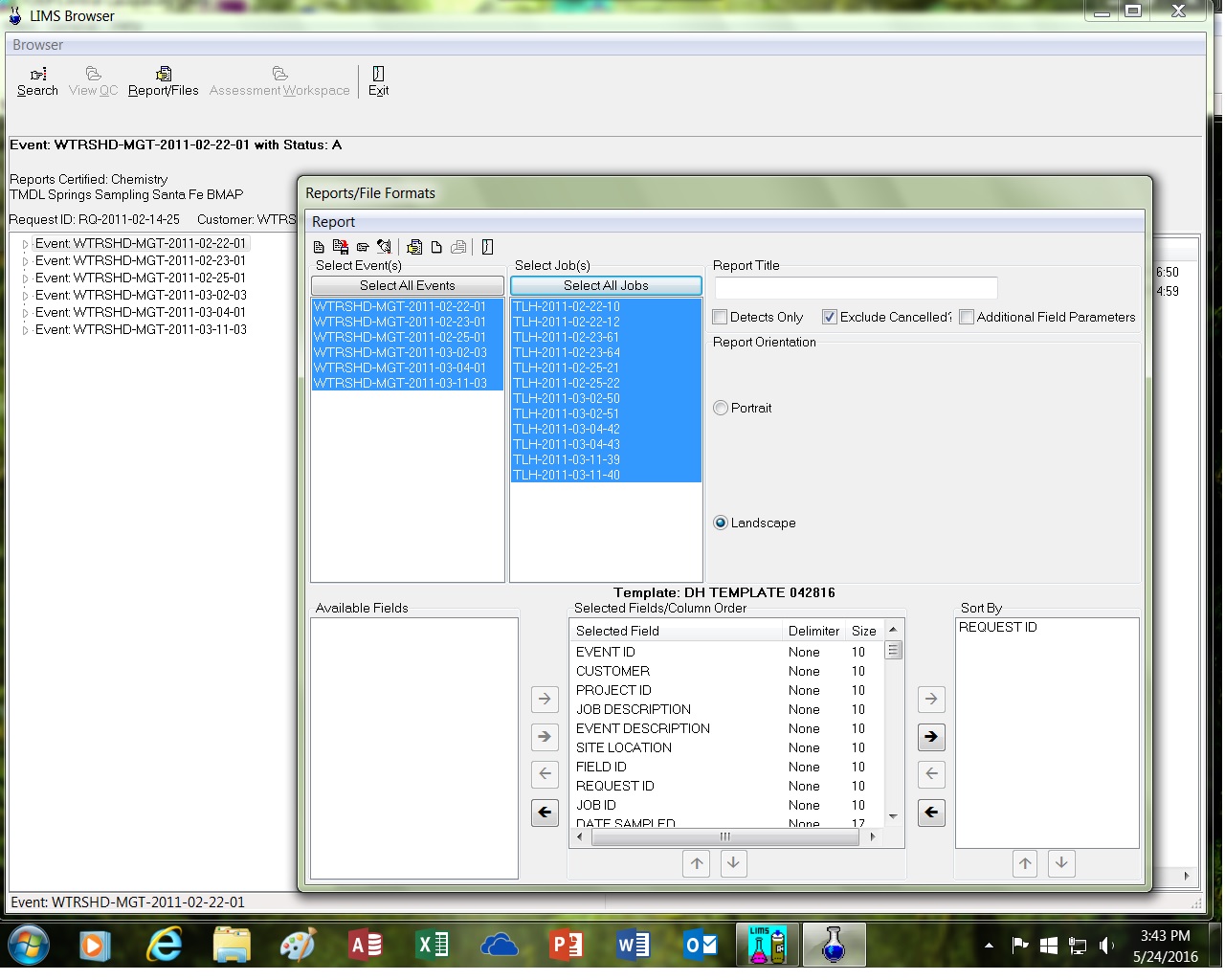The height and width of the screenshot is (980, 1225).
Task: Expand the Event WTRSHD-MGT-2011-02-23-01 tree node
Action: coord(26,261)
